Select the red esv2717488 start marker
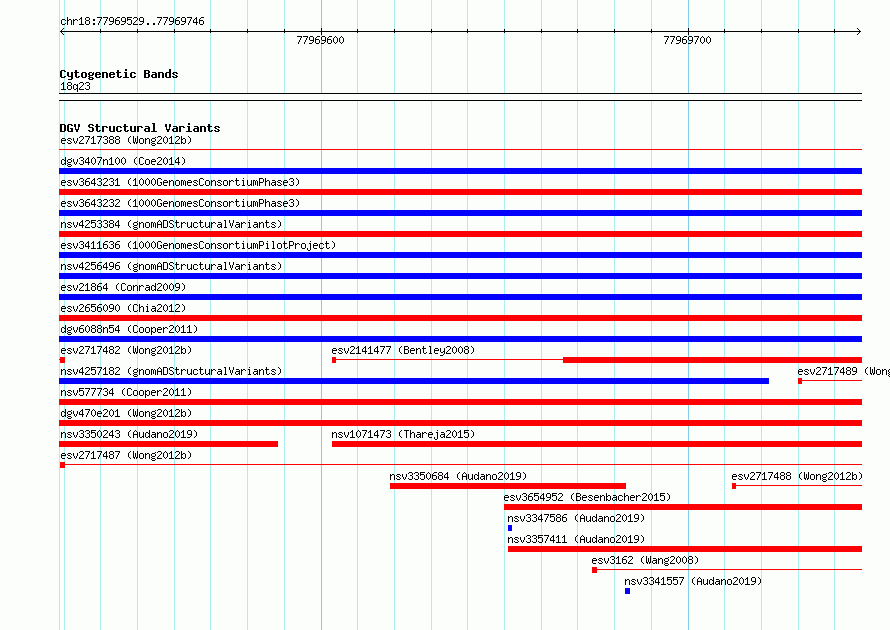This screenshot has width=890, height=630. (734, 486)
